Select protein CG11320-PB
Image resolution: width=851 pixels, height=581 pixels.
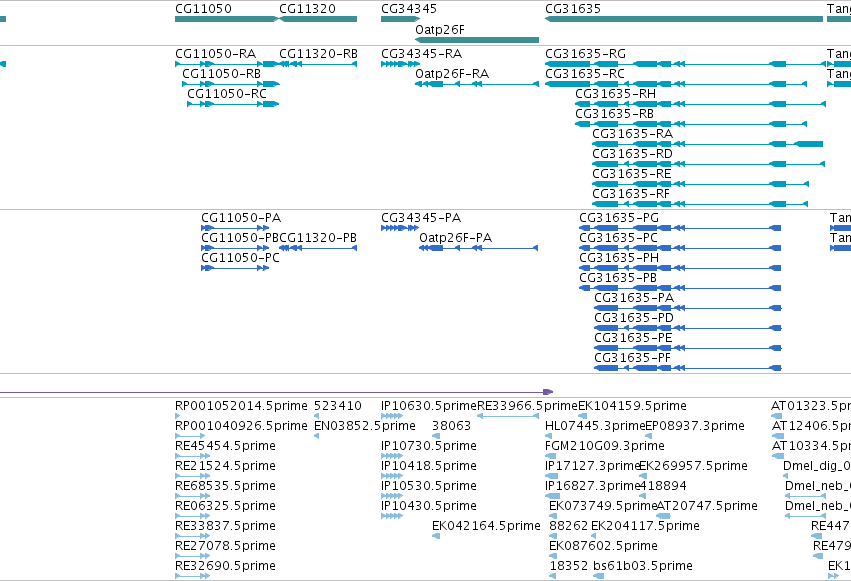(318, 238)
